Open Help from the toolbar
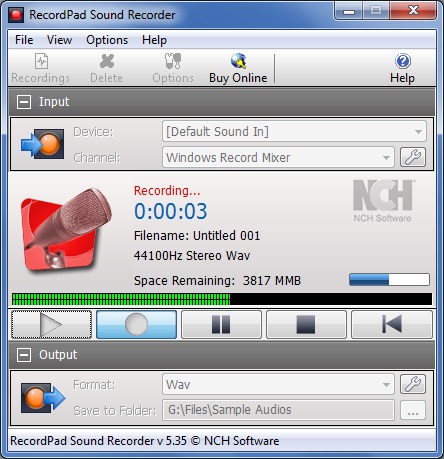Viewport: 444px width, 459px height. coord(403,69)
